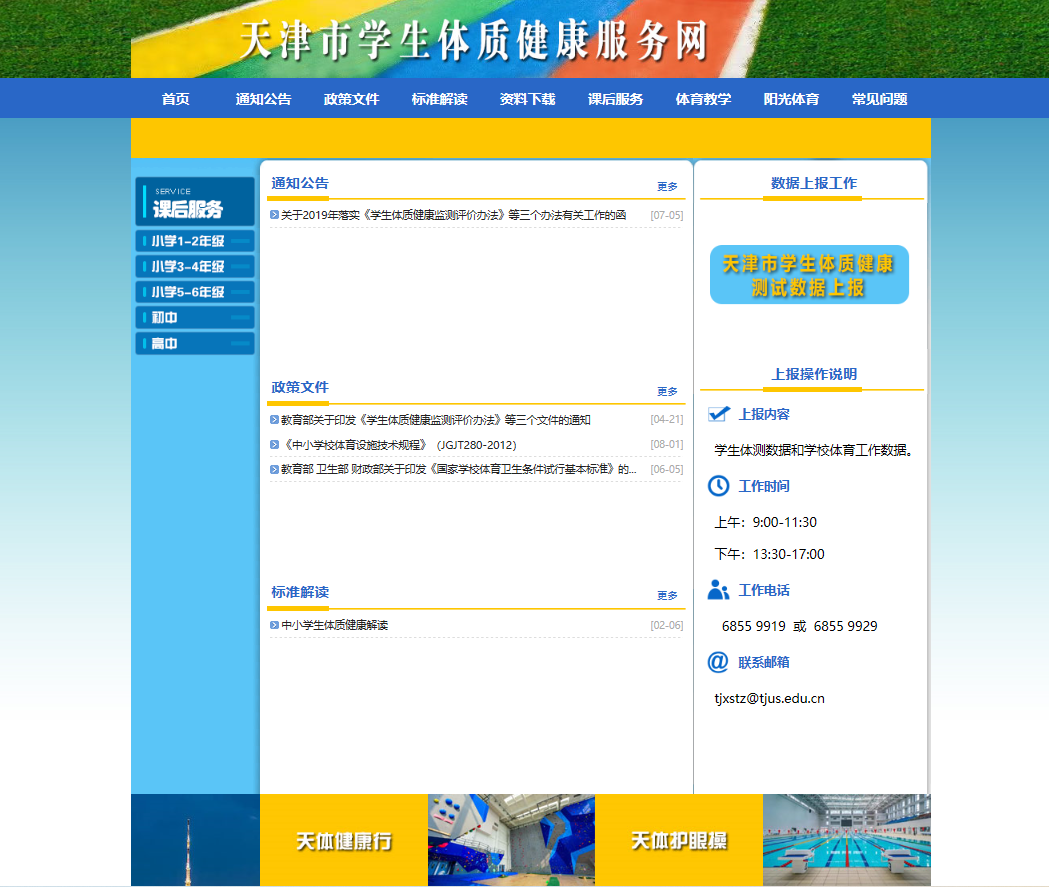This screenshot has height=887, width=1049.
Task: Click the people icon beside 工作电话
Action: tap(718, 590)
